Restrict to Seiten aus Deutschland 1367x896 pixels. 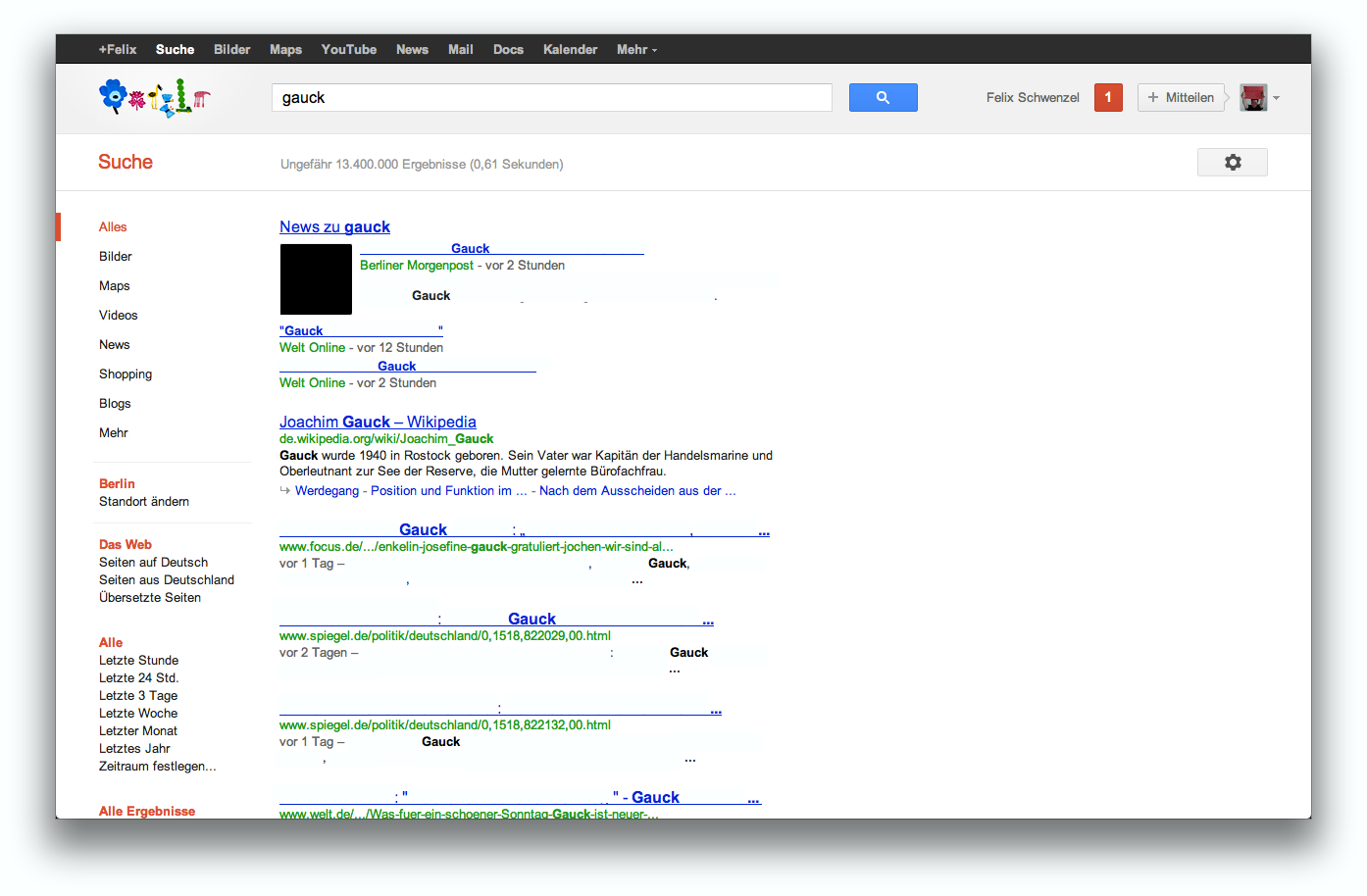pyautogui.click(x=167, y=579)
